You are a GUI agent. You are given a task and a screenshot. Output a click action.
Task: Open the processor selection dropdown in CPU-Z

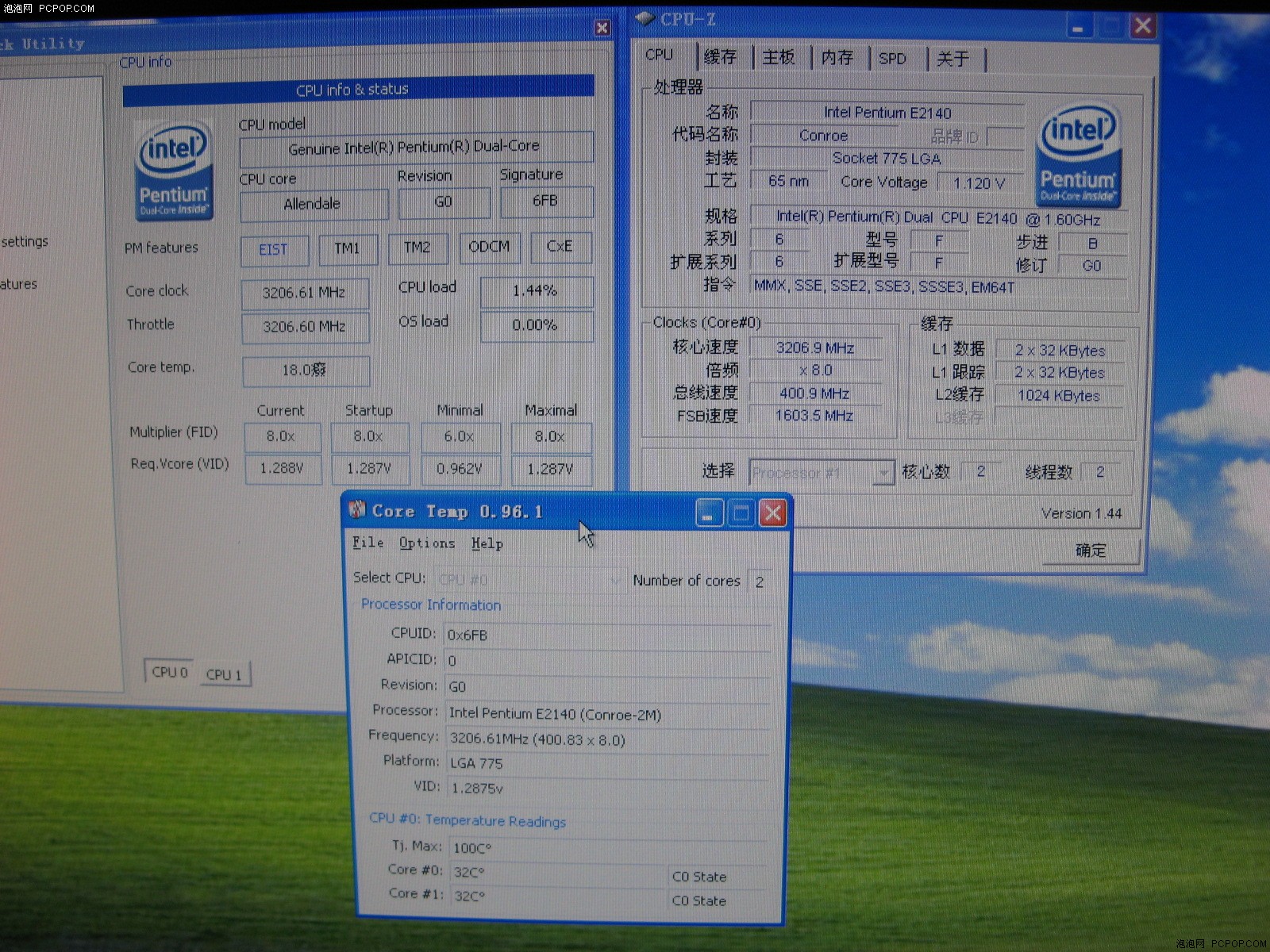click(x=822, y=474)
